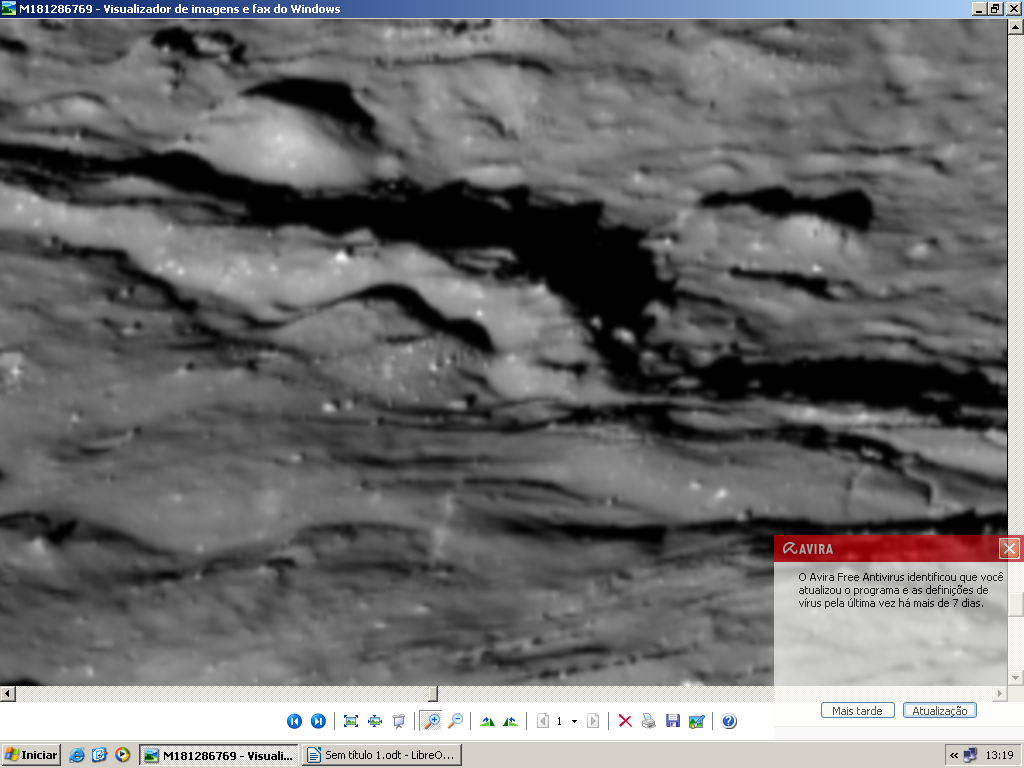Viewport: 1024px width, 768px height.
Task: Click the Atualização button in Avira popup
Action: click(940, 711)
